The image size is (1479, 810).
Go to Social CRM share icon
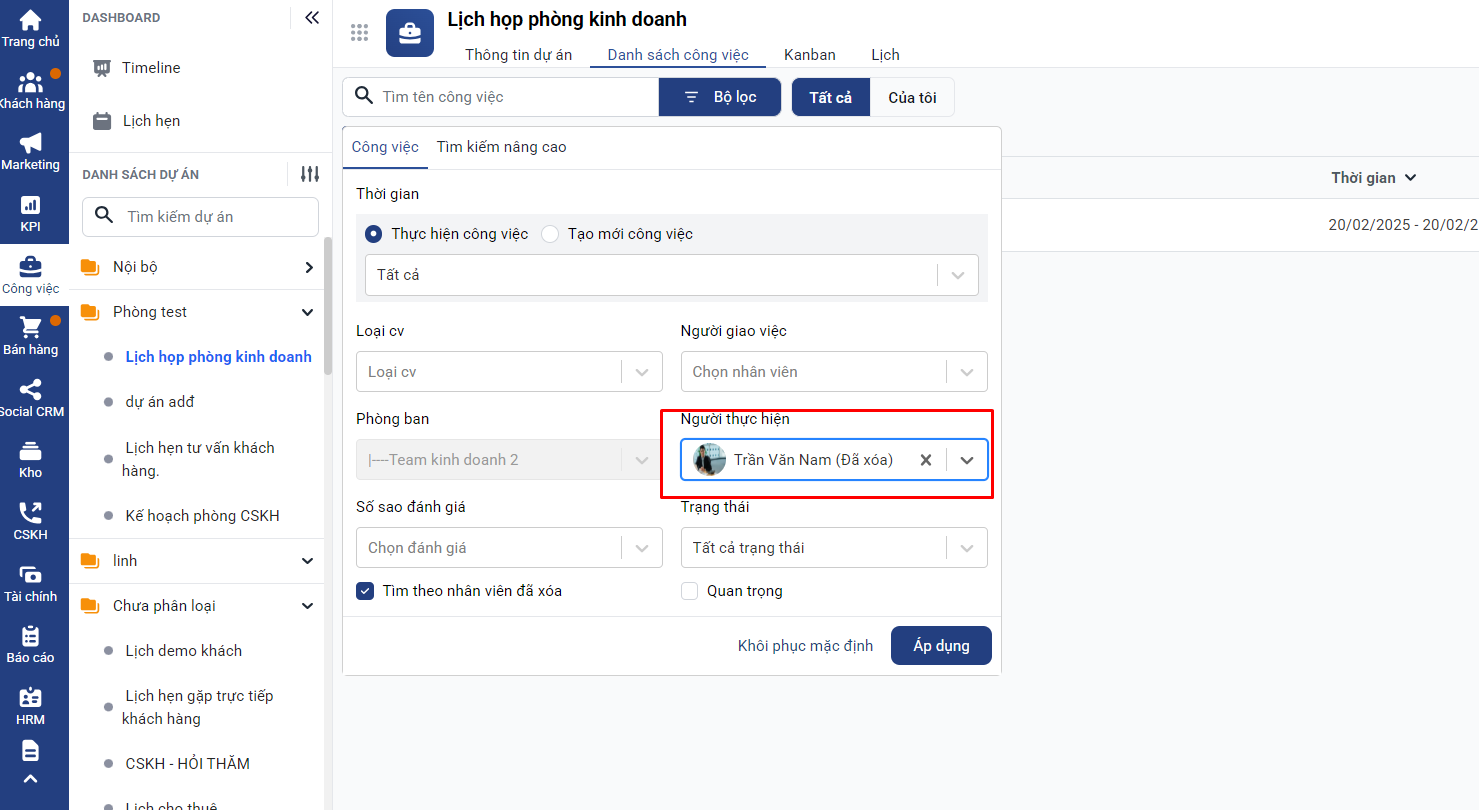click(30, 390)
